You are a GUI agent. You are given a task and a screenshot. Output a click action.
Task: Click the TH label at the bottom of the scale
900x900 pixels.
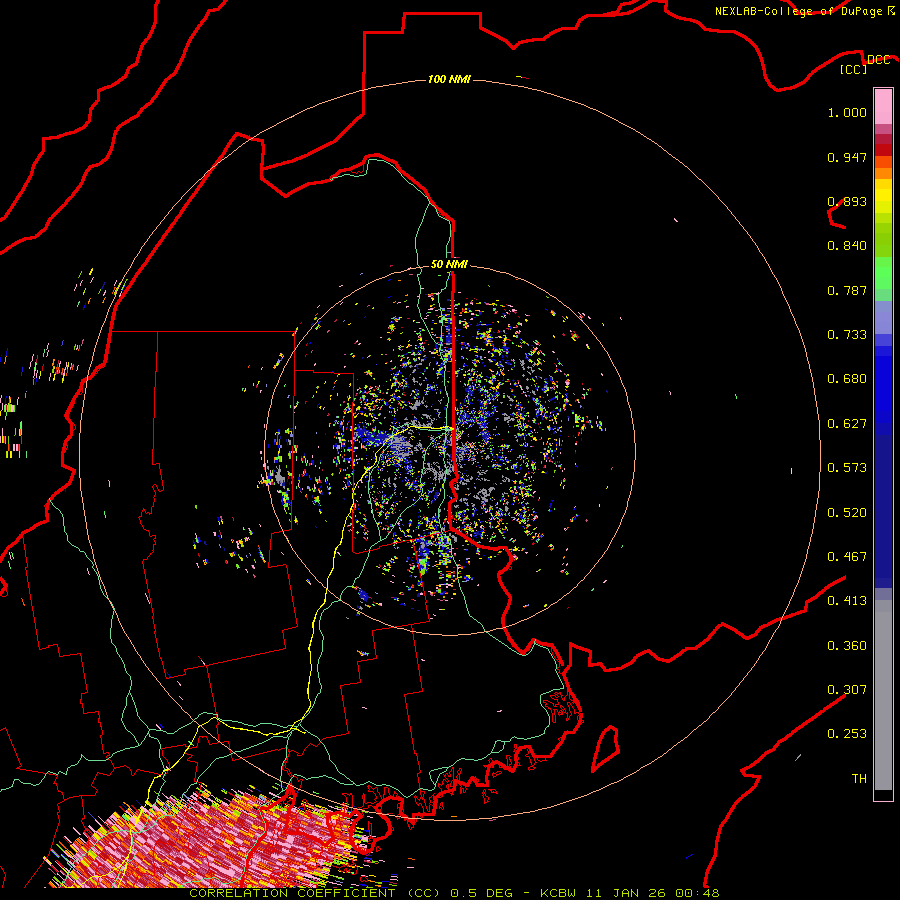click(859, 779)
